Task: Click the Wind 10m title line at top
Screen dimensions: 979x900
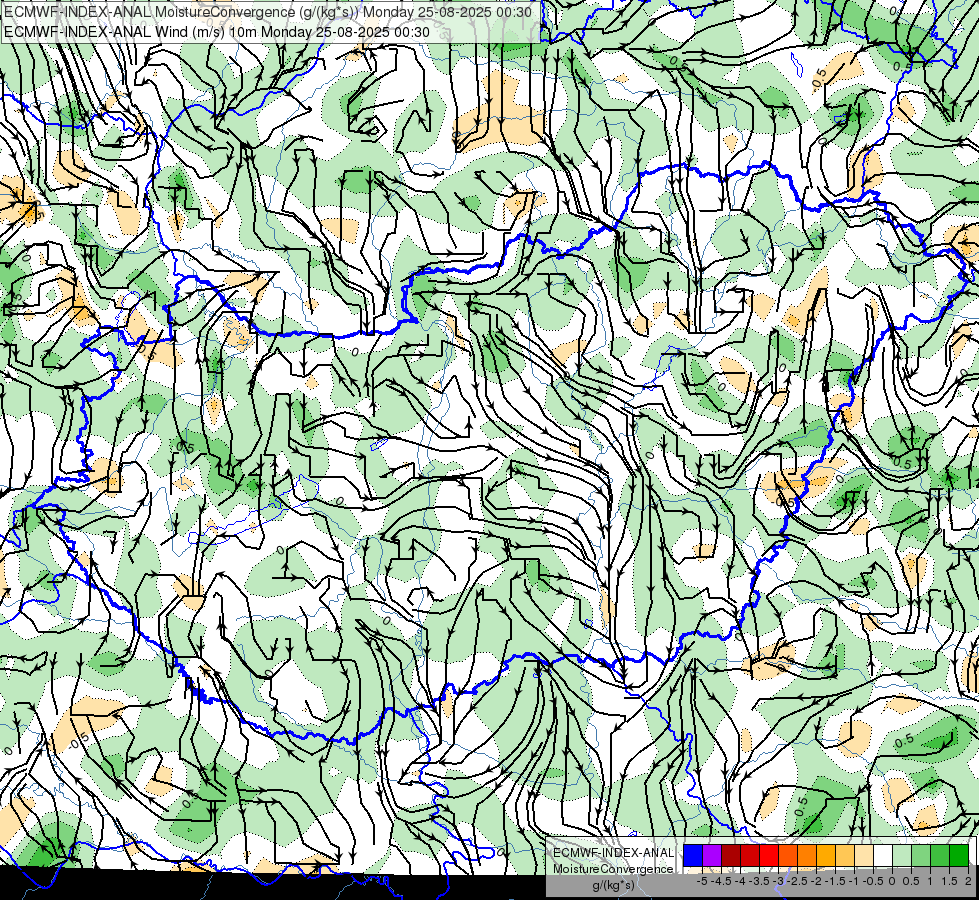Action: pos(216,32)
